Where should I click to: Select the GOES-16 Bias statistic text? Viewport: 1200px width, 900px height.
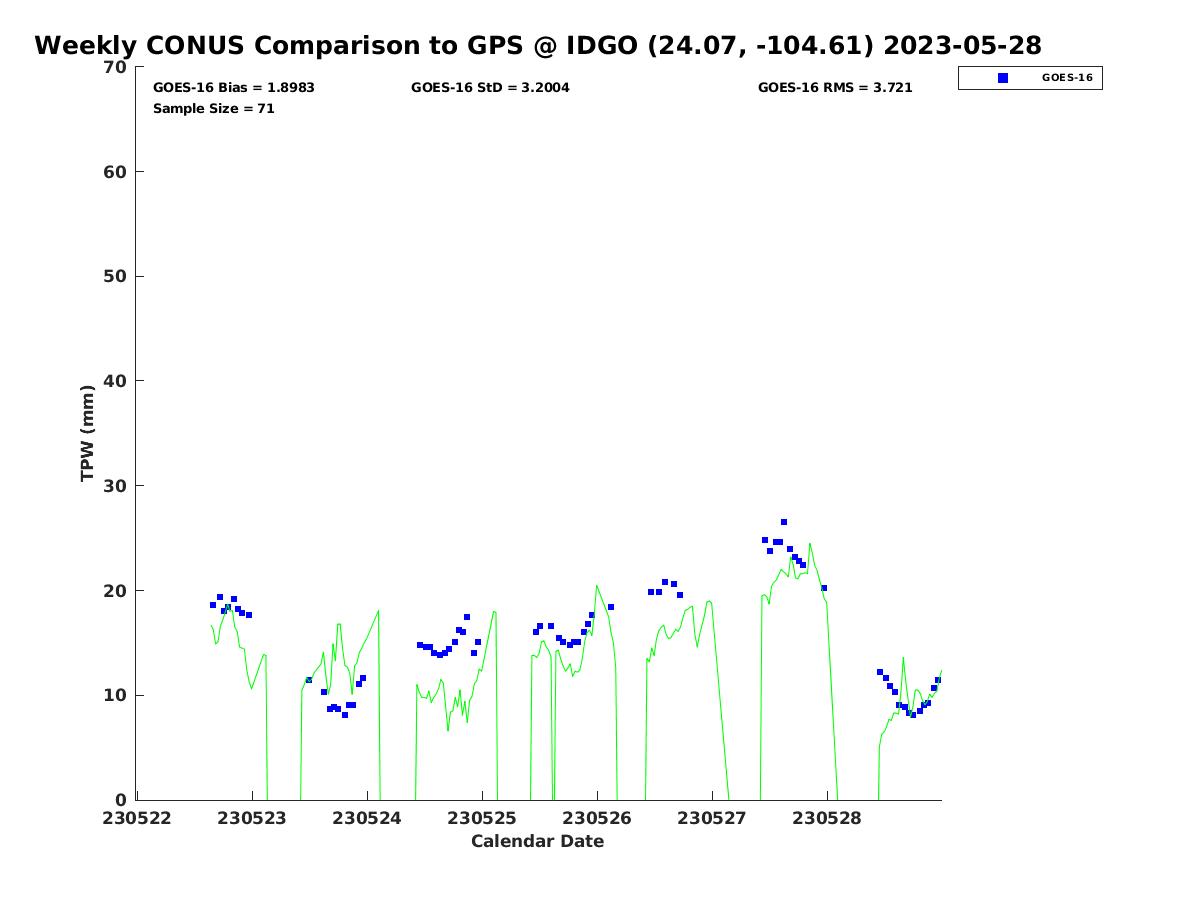coord(233,88)
